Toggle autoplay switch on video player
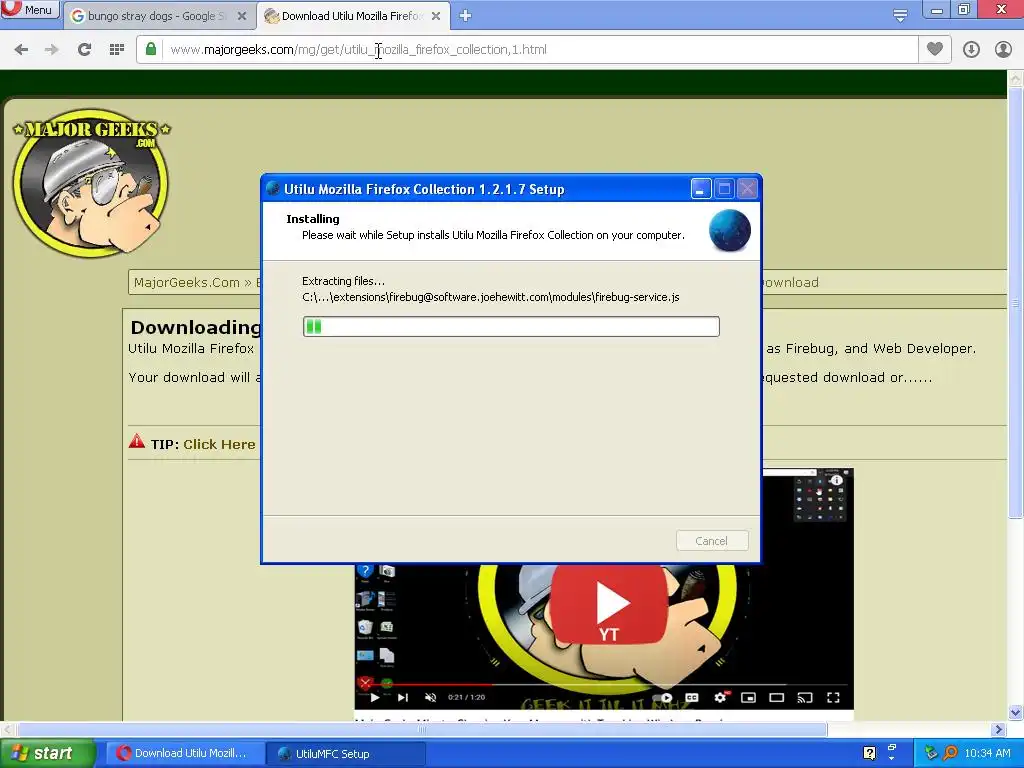Viewport: 1024px width, 768px height. tap(664, 697)
